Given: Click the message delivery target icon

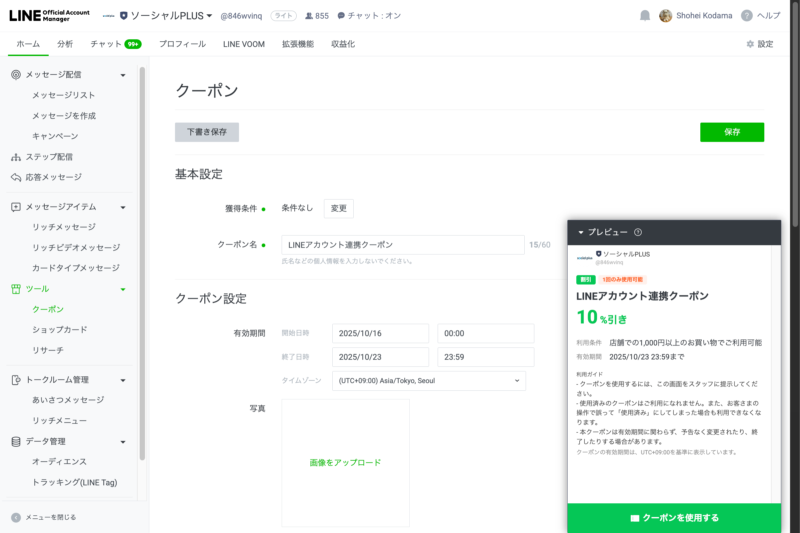Looking at the screenshot, I should pyautogui.click(x=16, y=74).
